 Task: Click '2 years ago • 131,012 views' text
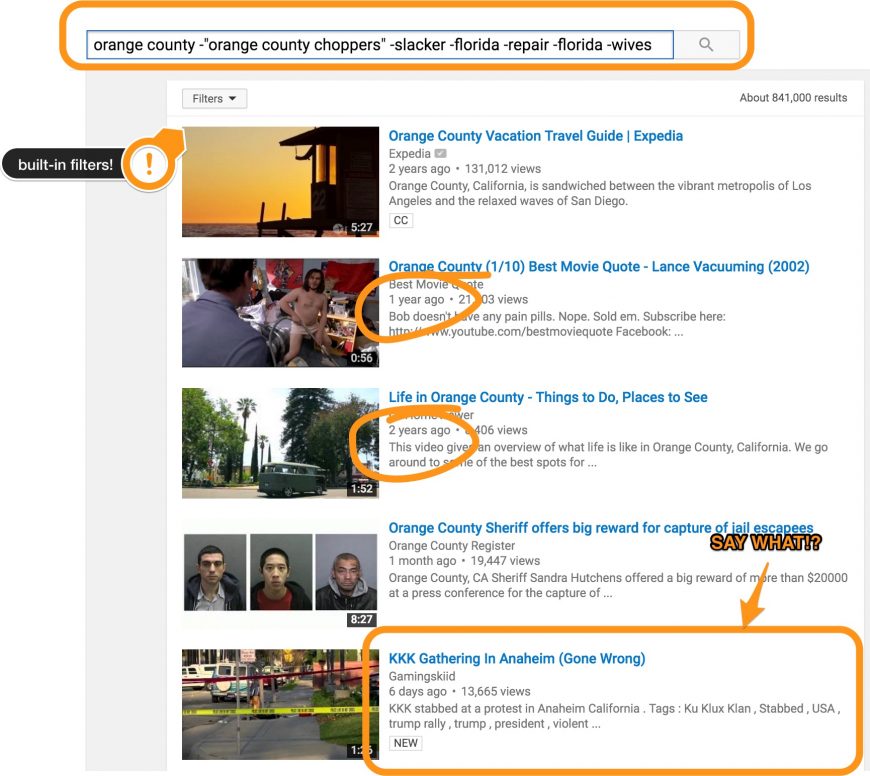464,169
